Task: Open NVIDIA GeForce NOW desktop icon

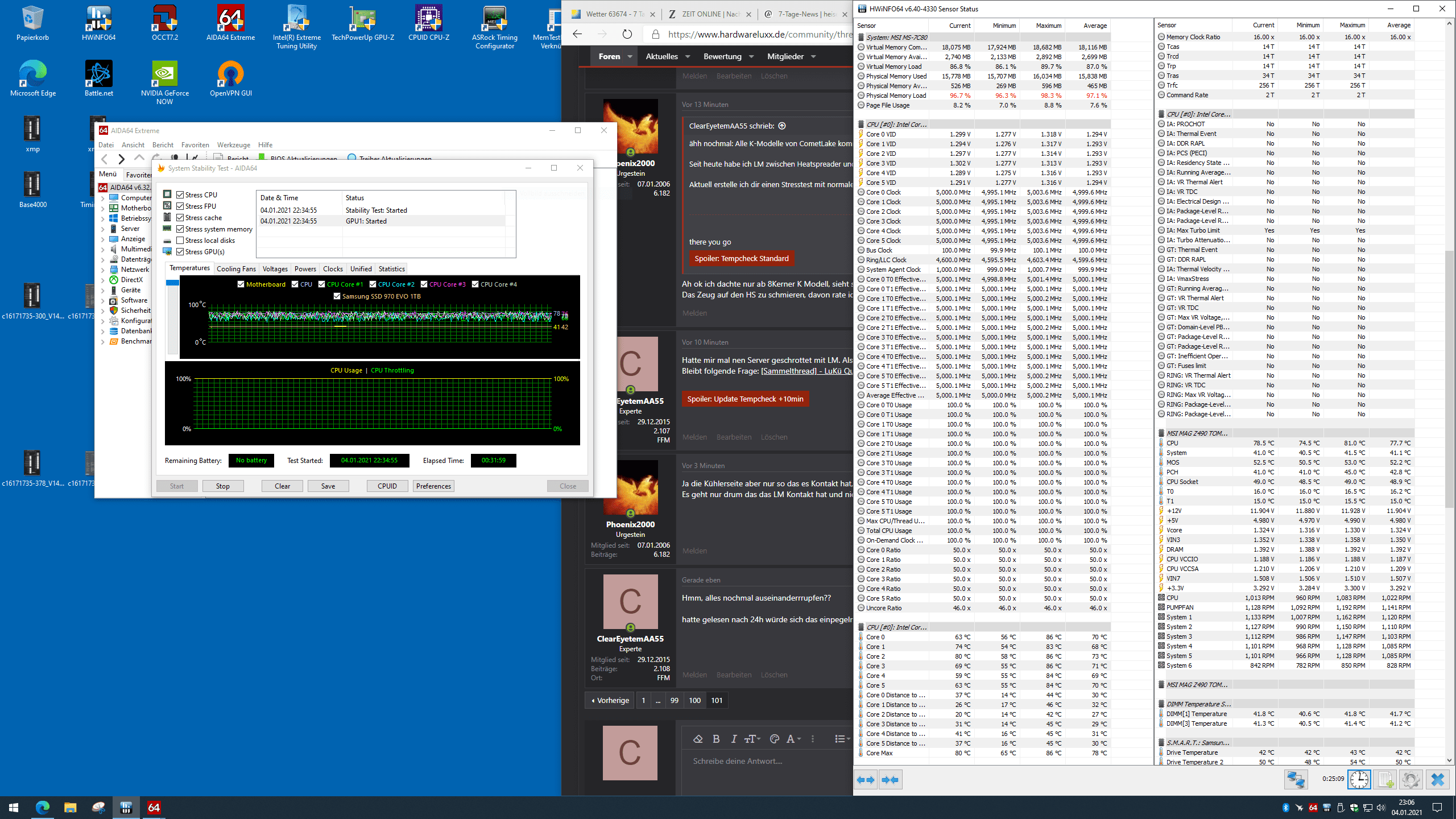Action: coord(164,82)
